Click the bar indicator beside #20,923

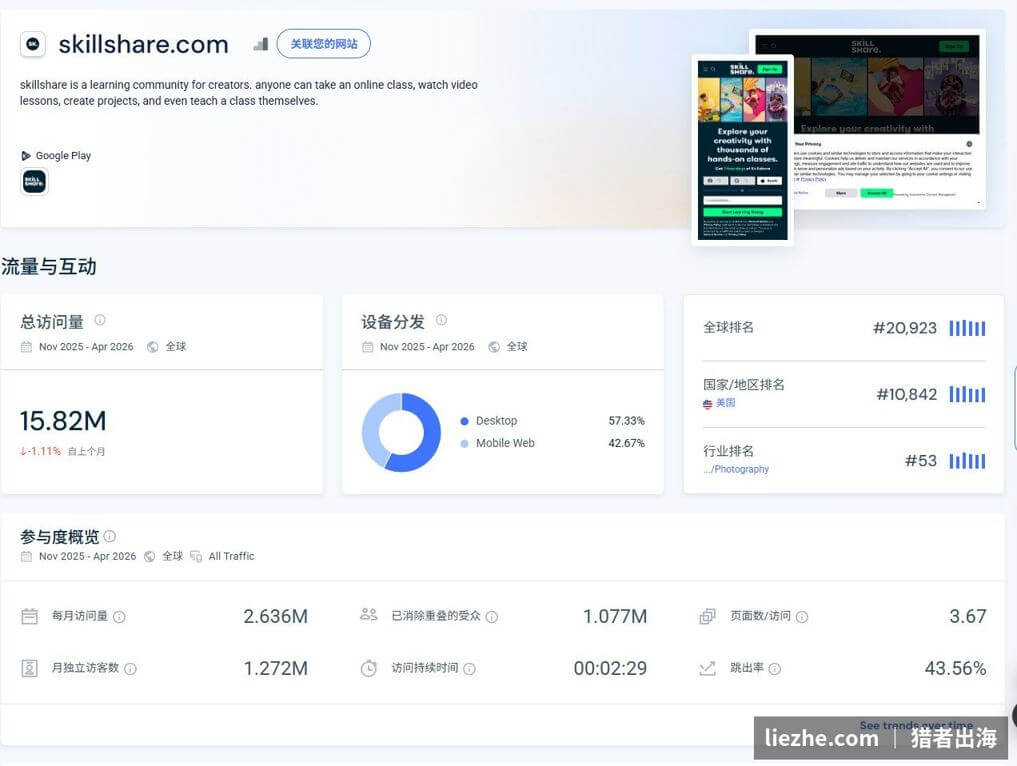click(x=967, y=328)
